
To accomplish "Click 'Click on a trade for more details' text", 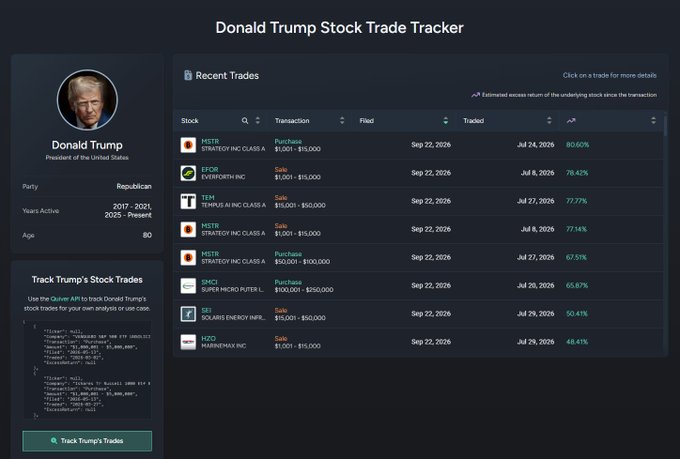I will [x=609, y=75].
